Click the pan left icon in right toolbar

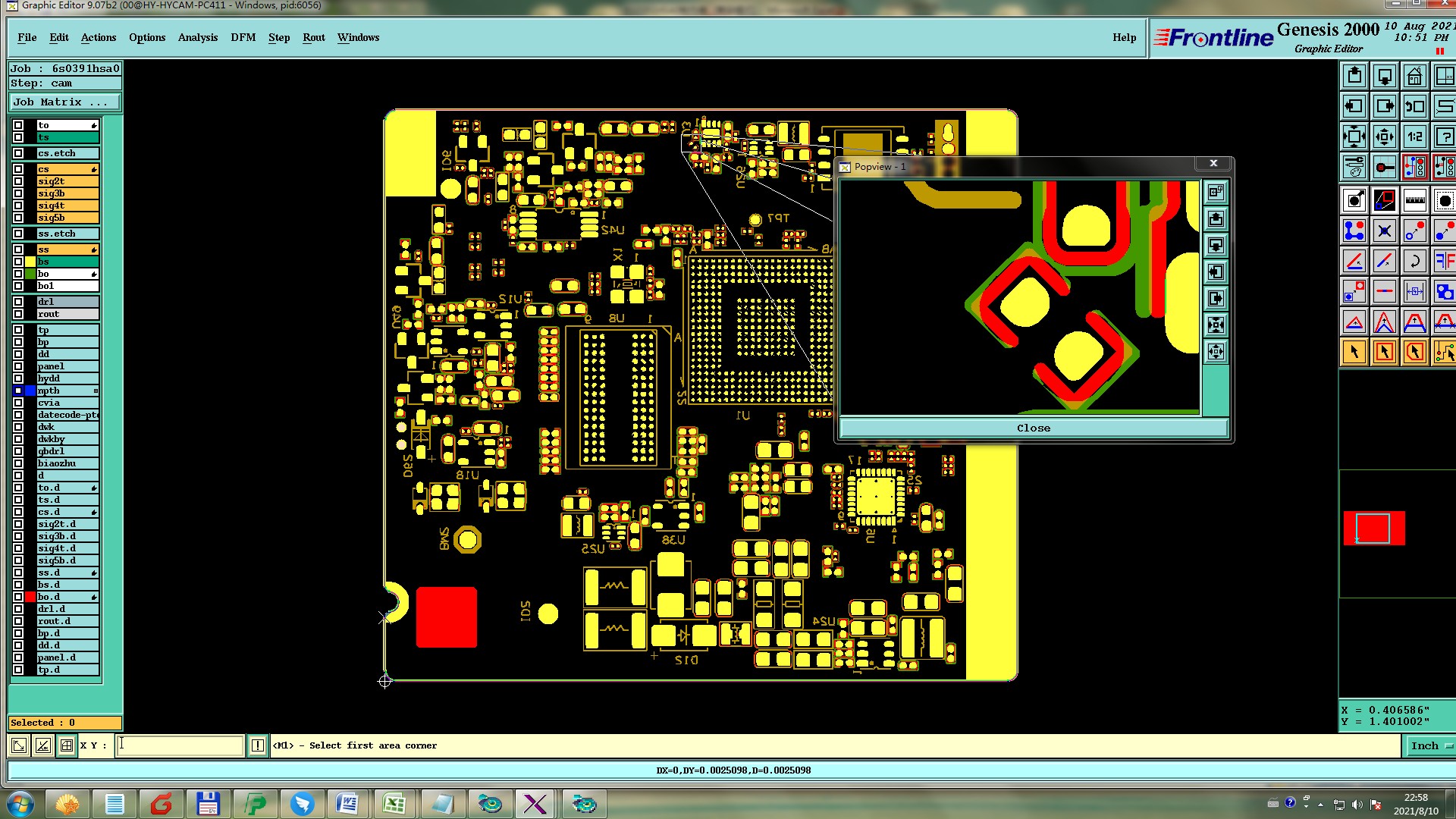1354,106
